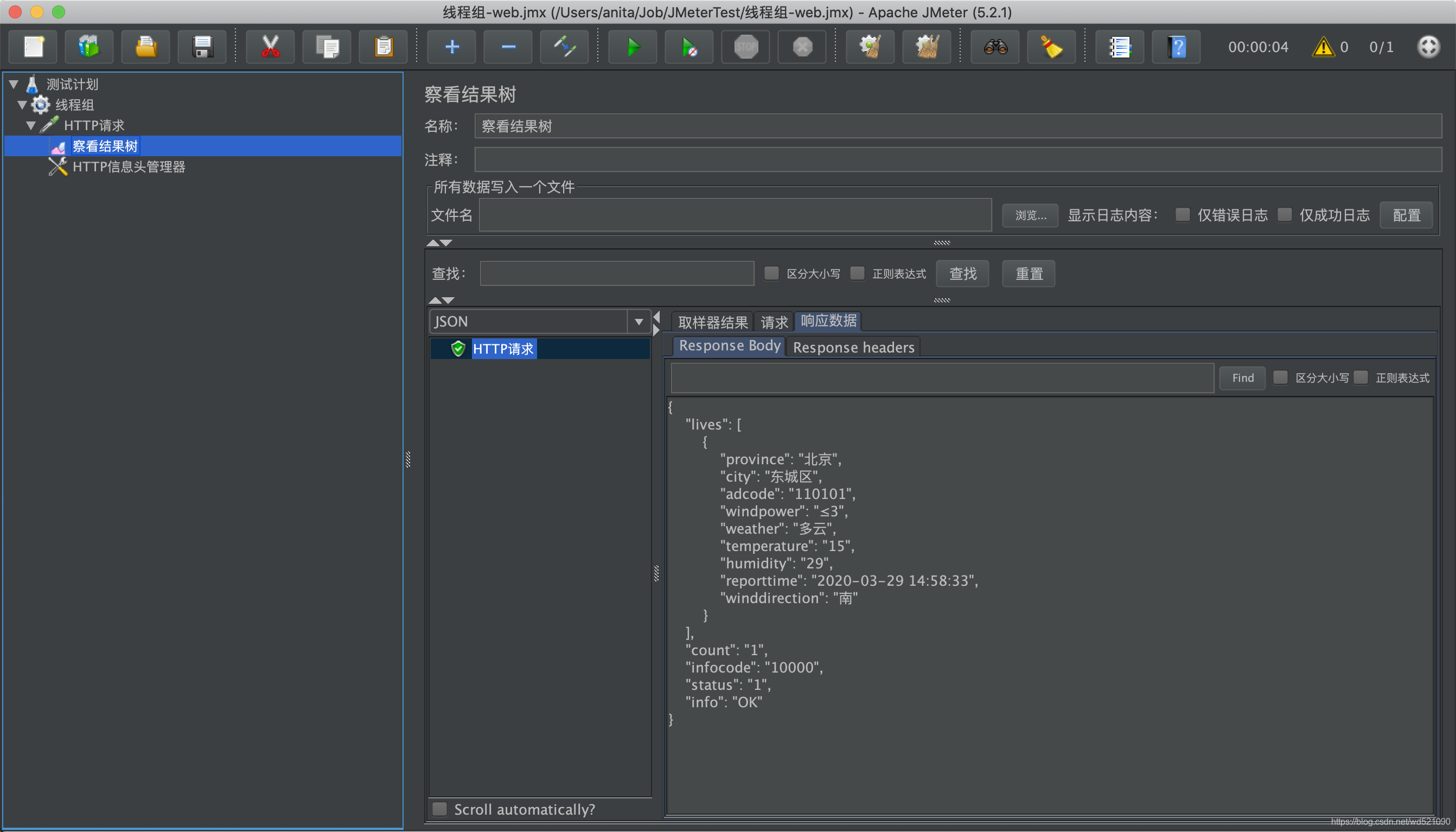
Task: Click split-pane arrow beside JSON dropdown
Action: click(x=656, y=323)
